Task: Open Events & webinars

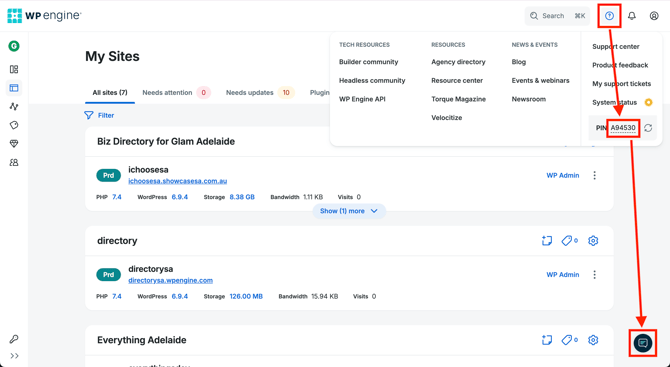Action: [541, 80]
